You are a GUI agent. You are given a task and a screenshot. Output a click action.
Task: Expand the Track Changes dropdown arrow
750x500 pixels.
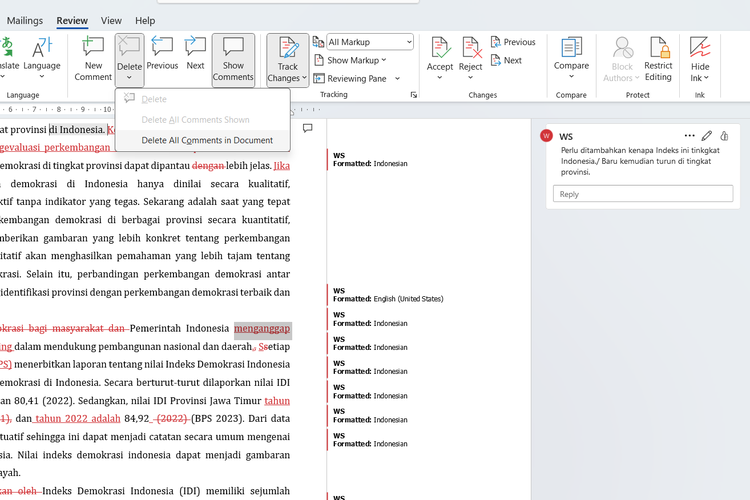click(x=304, y=78)
